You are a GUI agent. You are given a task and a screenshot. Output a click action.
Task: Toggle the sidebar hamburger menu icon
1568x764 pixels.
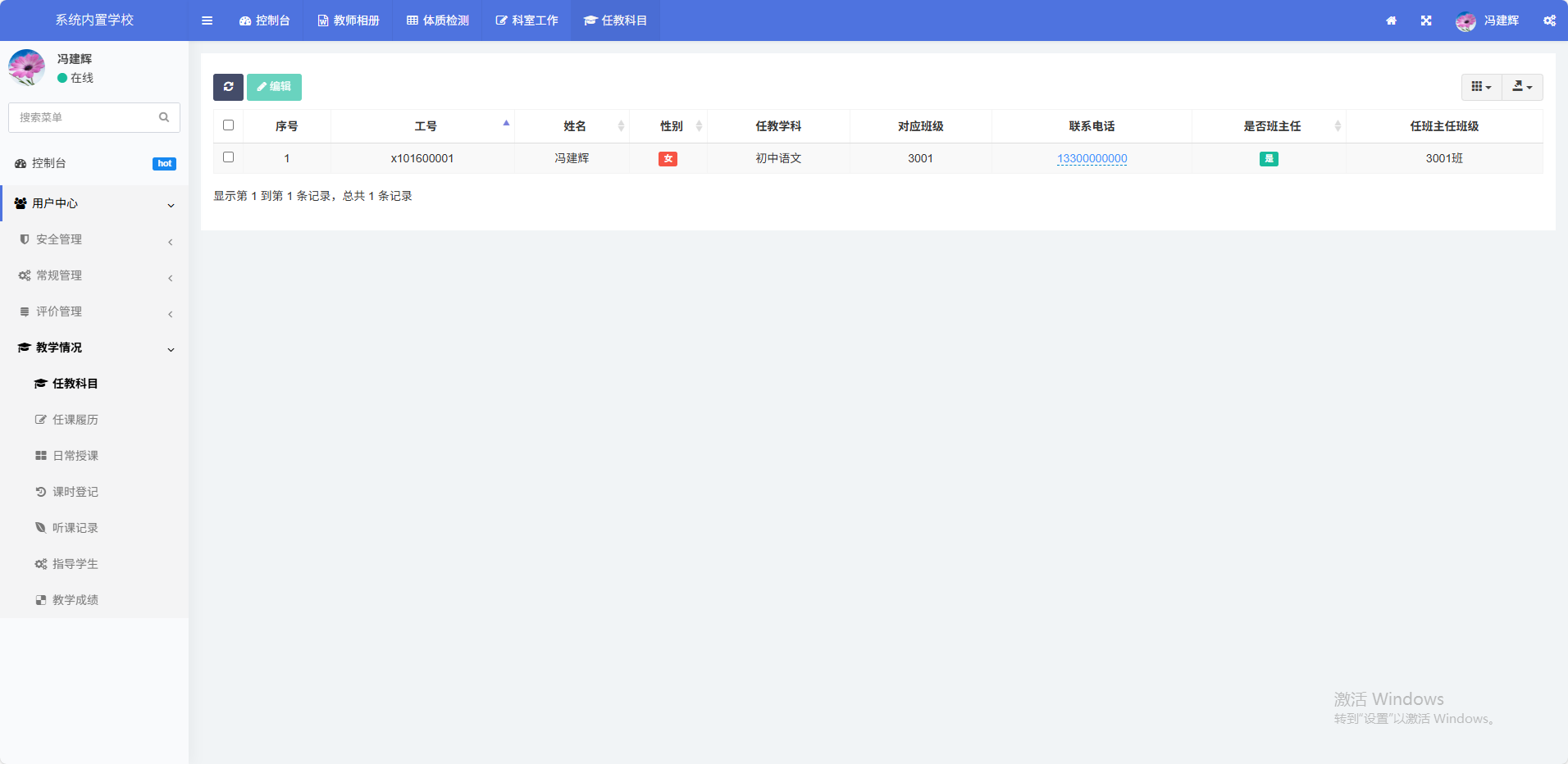click(207, 20)
